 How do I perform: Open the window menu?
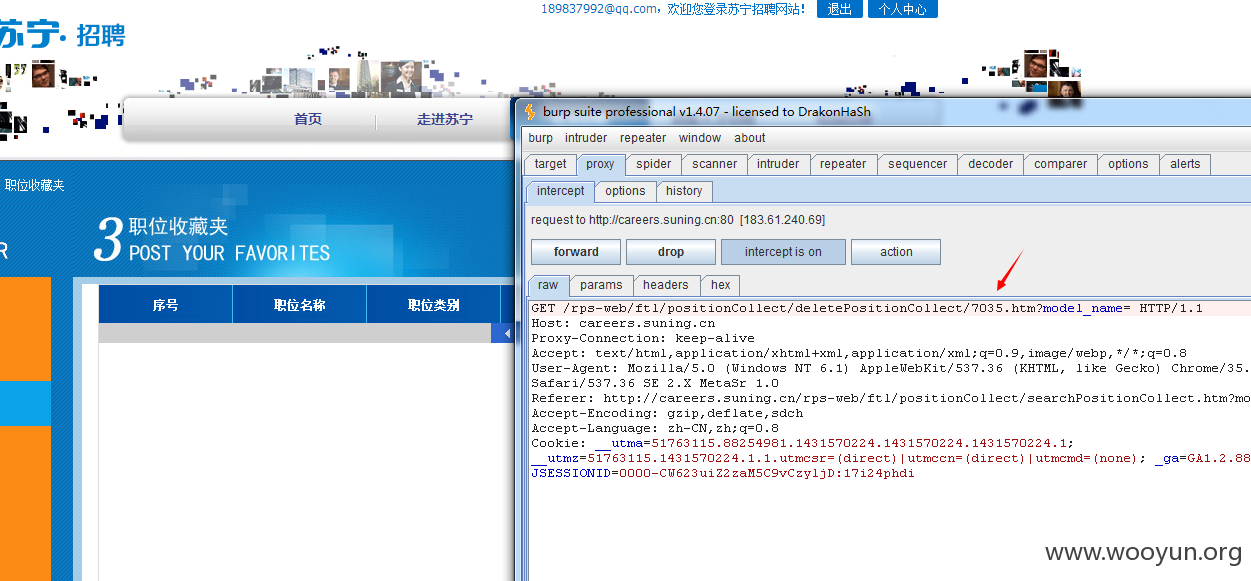pyautogui.click(x=700, y=138)
